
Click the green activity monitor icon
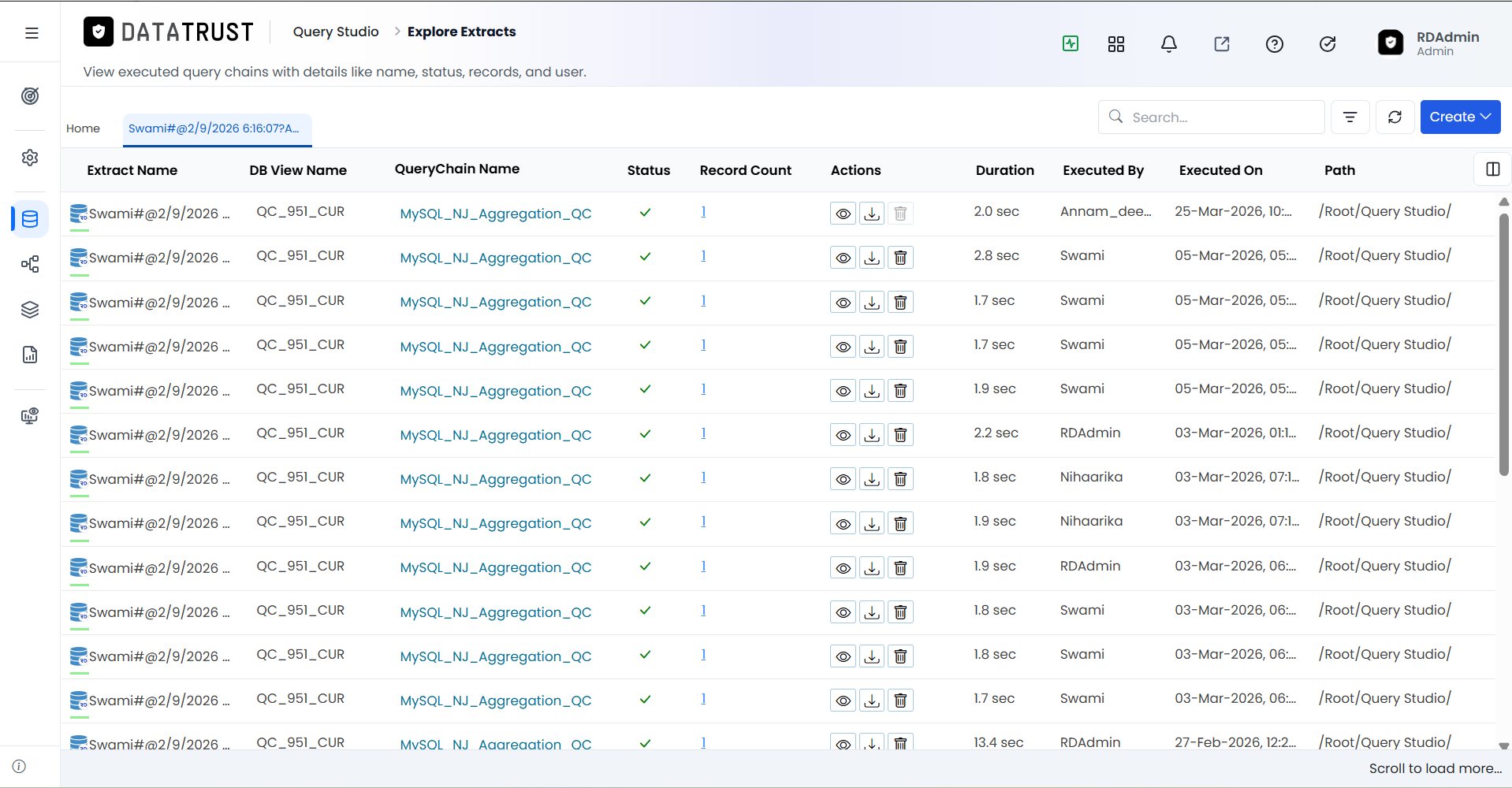(x=1071, y=44)
